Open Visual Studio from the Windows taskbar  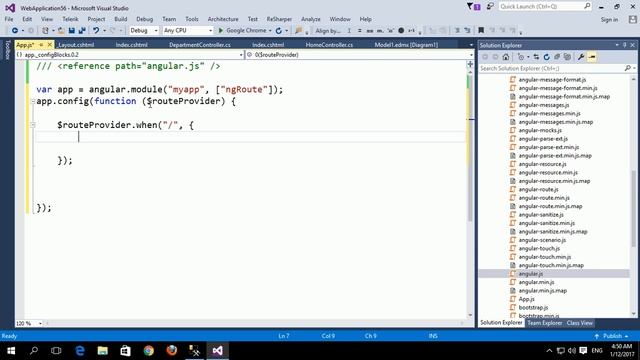(x=218, y=351)
